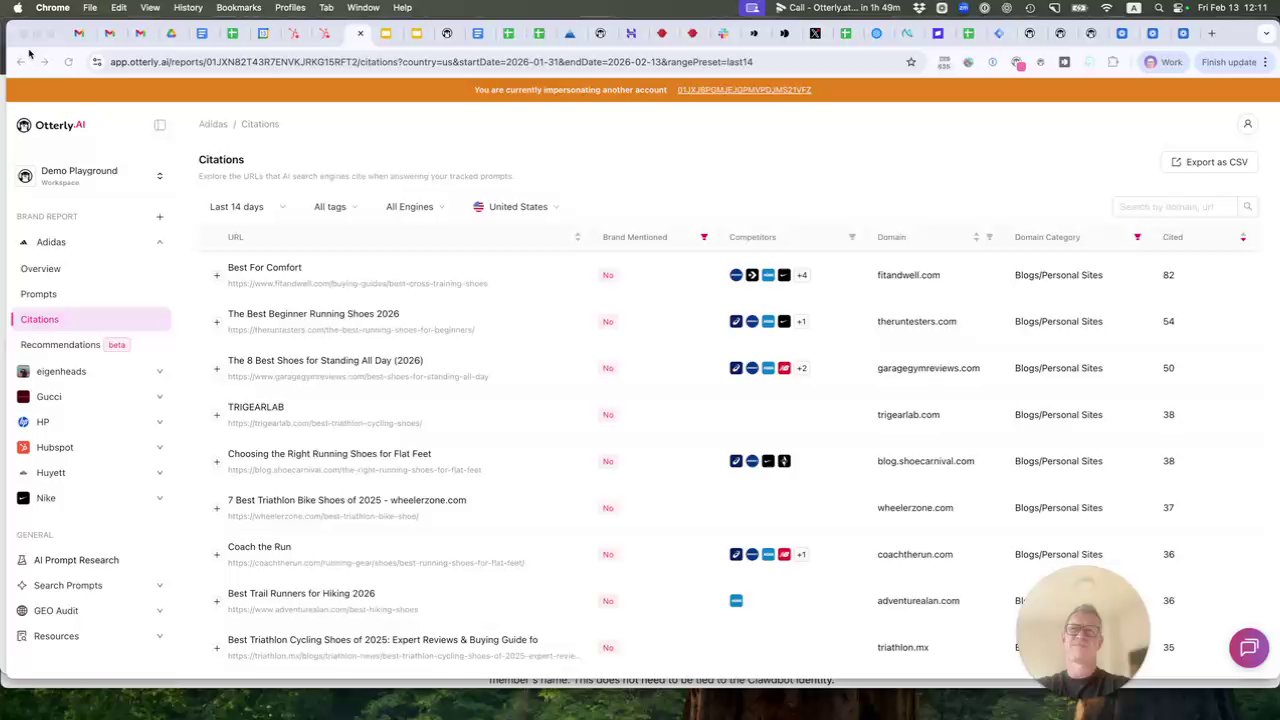
Task: Filter the Brand Mentioned column
Action: pos(704,237)
